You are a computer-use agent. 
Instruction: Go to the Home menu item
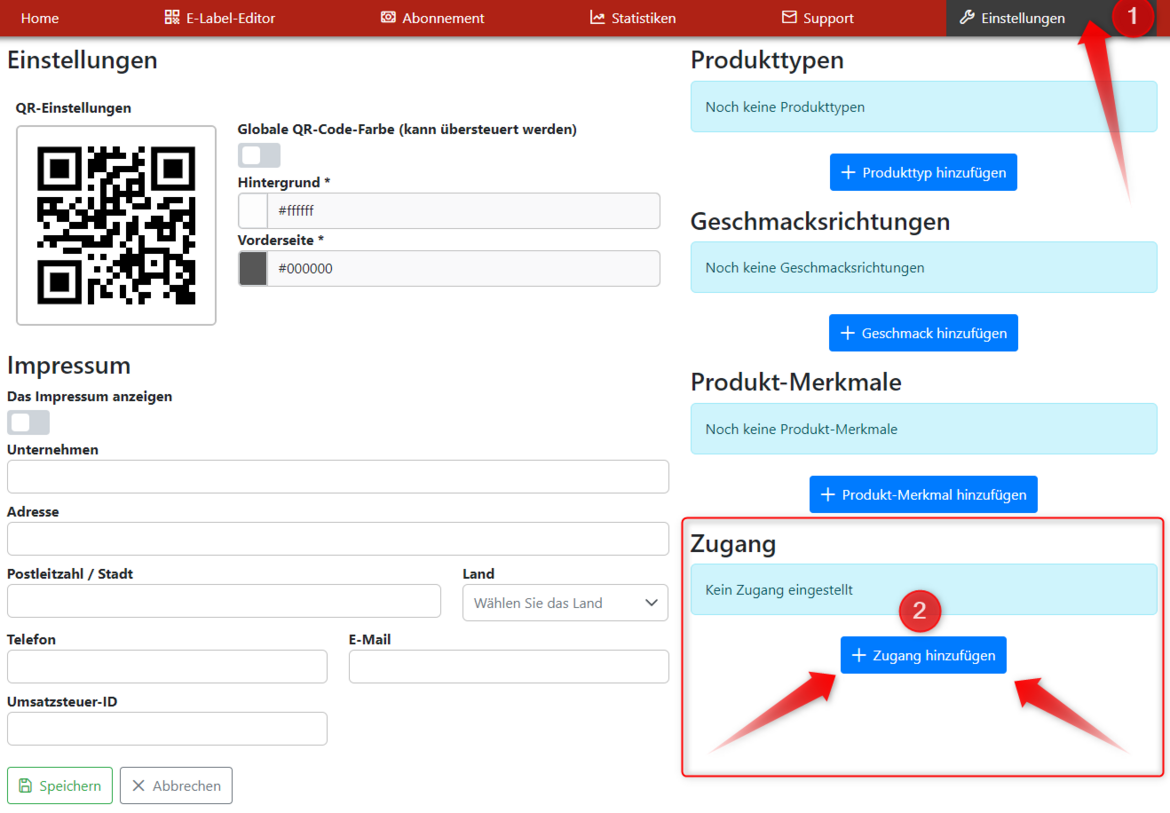[x=40, y=18]
